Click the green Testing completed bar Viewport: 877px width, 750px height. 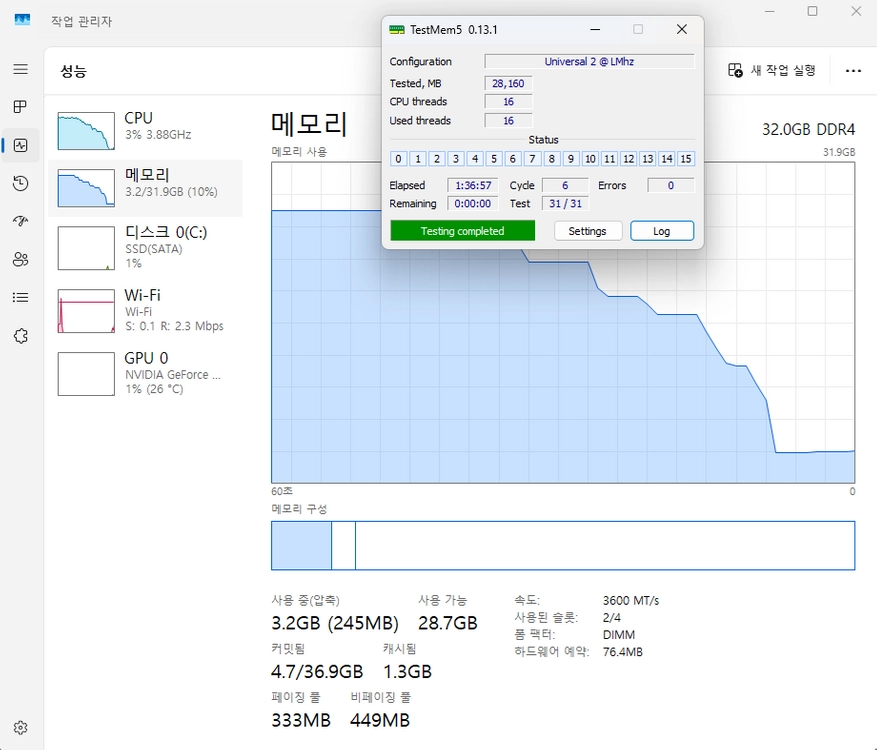click(x=463, y=231)
